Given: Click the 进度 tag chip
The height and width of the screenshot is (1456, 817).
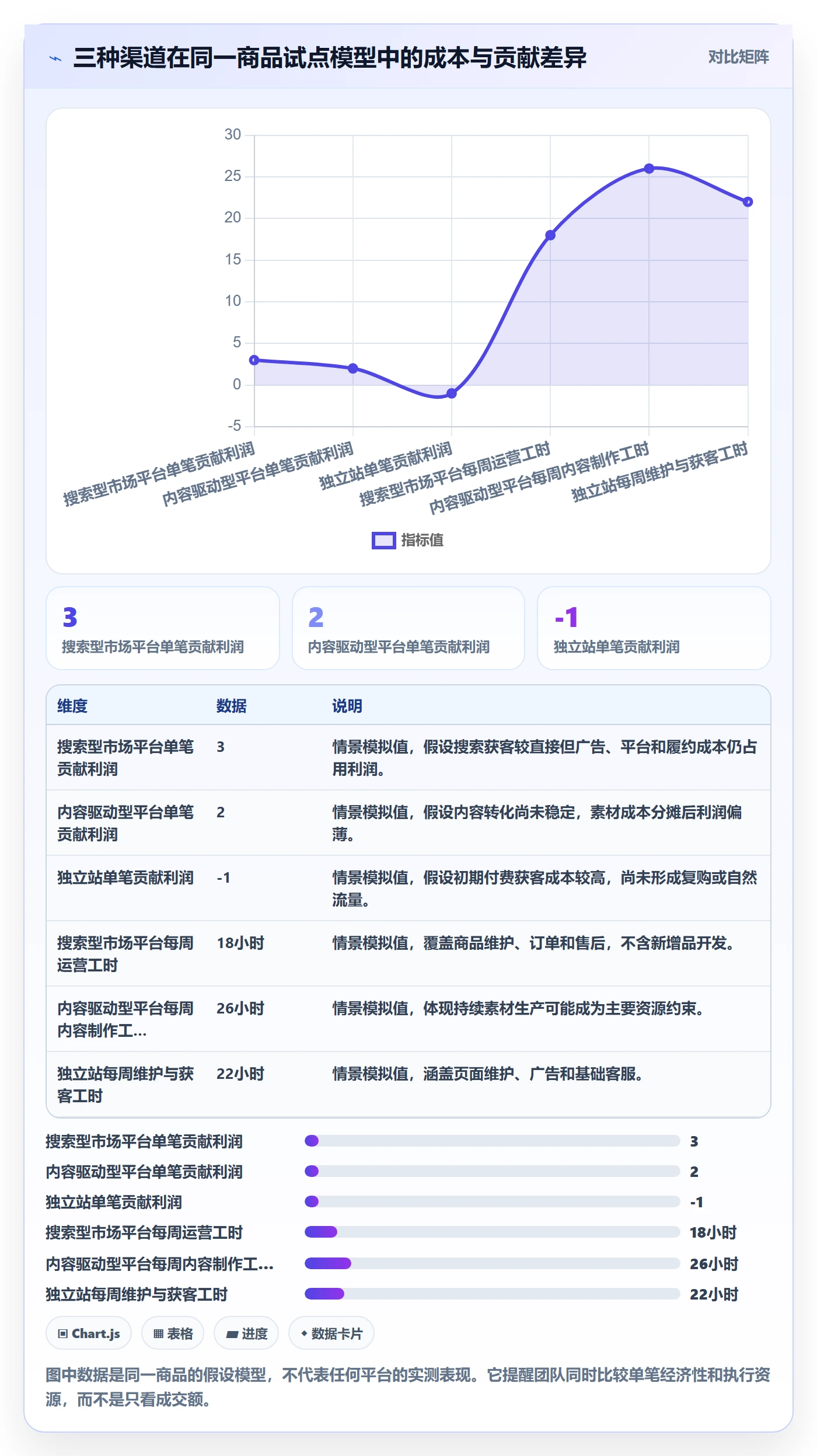Looking at the screenshot, I should coord(246,1333).
